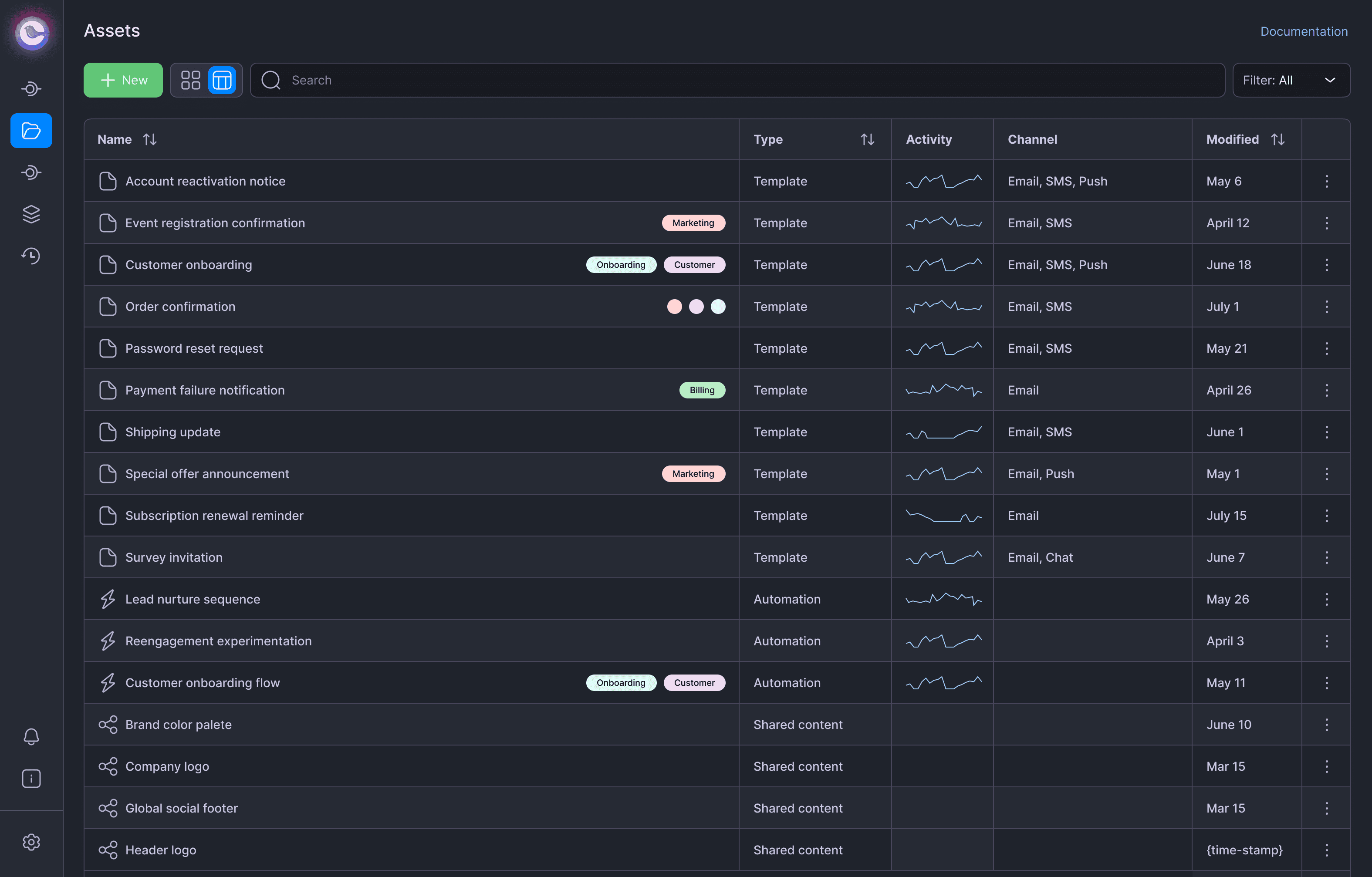Open the Assets folder sidebar icon

tap(31, 131)
